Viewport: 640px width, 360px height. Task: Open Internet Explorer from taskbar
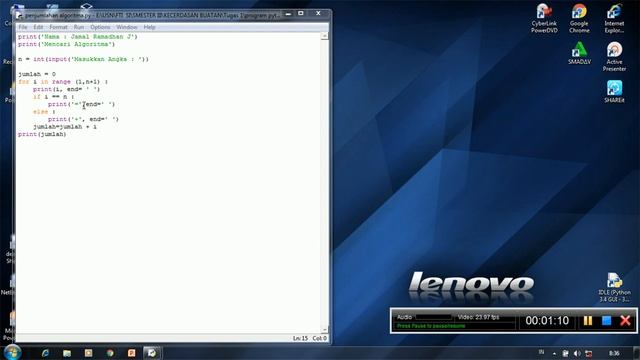(45, 353)
